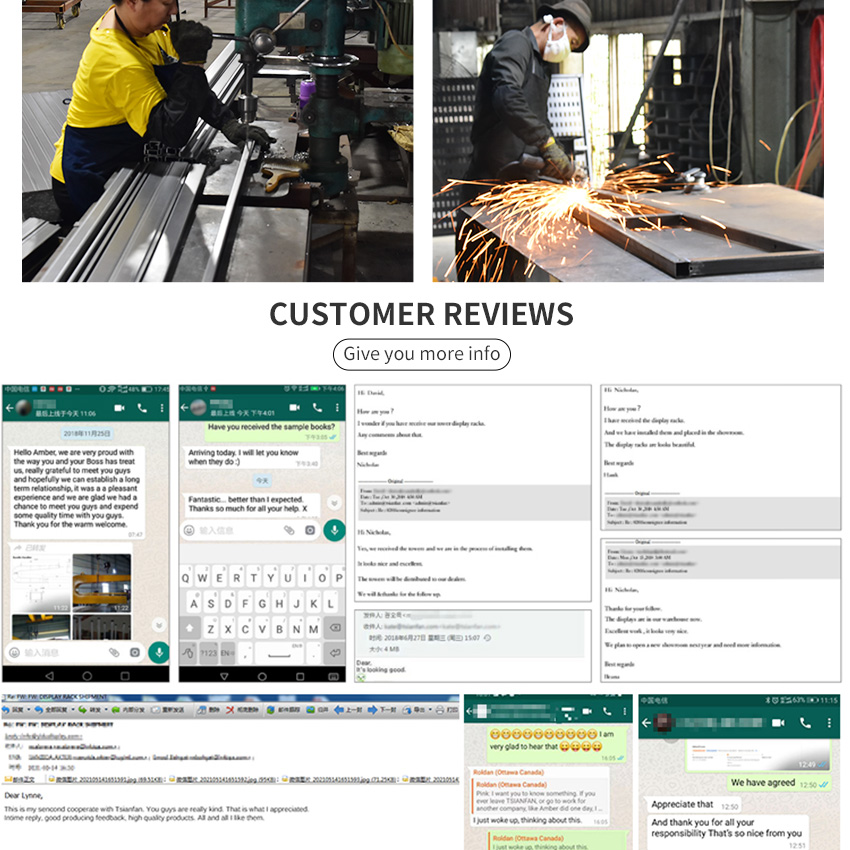Tap ?123 symbols key on keyboard
850x850 pixels.
tap(208, 653)
